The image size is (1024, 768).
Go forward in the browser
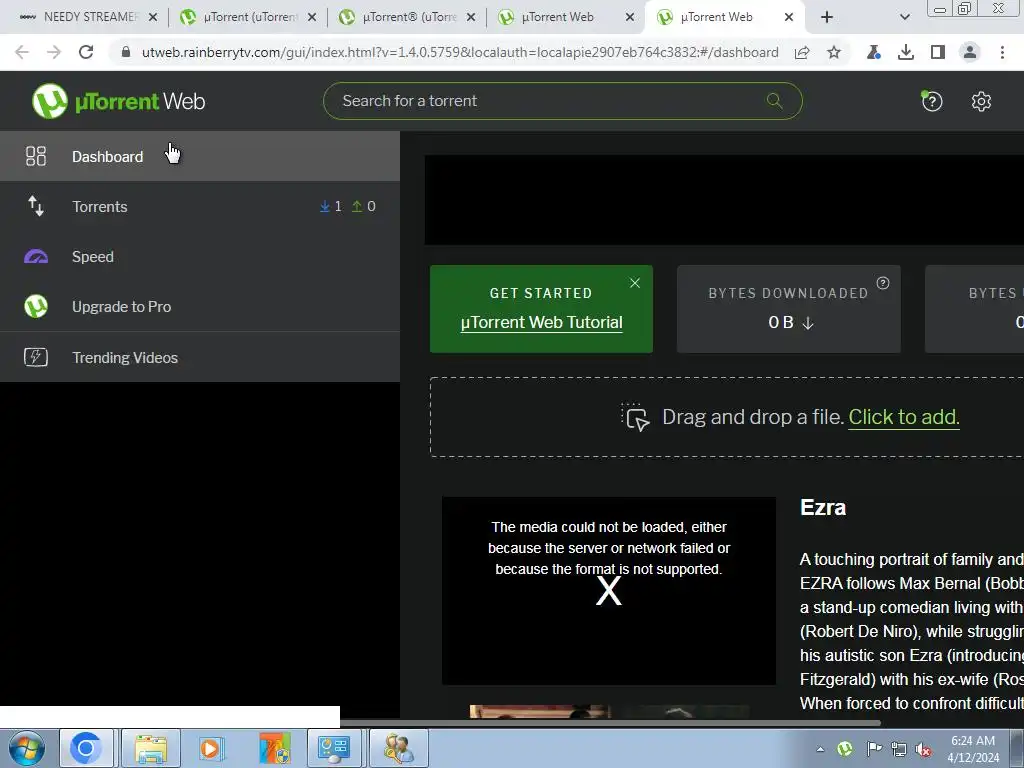pyautogui.click(x=54, y=52)
